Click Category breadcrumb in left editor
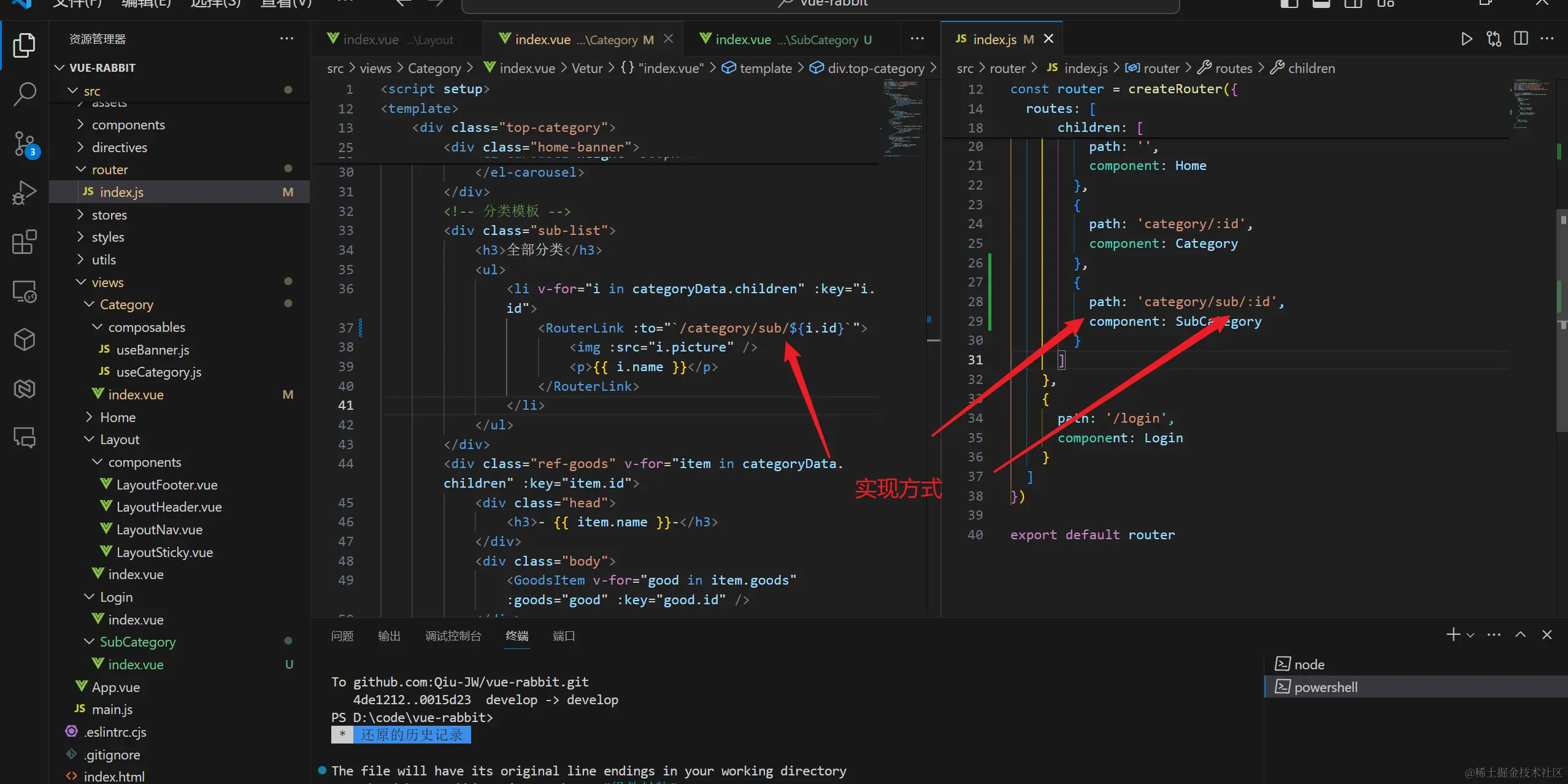 [434, 68]
